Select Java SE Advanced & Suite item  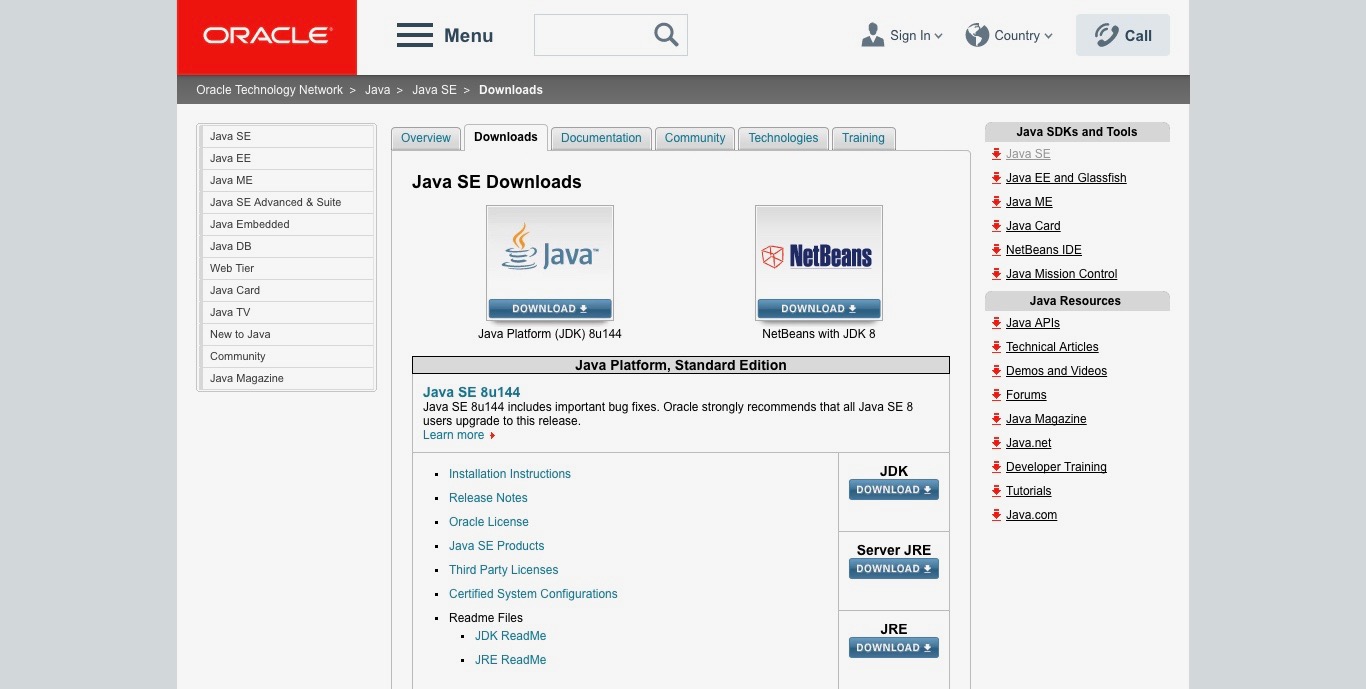click(x=288, y=202)
